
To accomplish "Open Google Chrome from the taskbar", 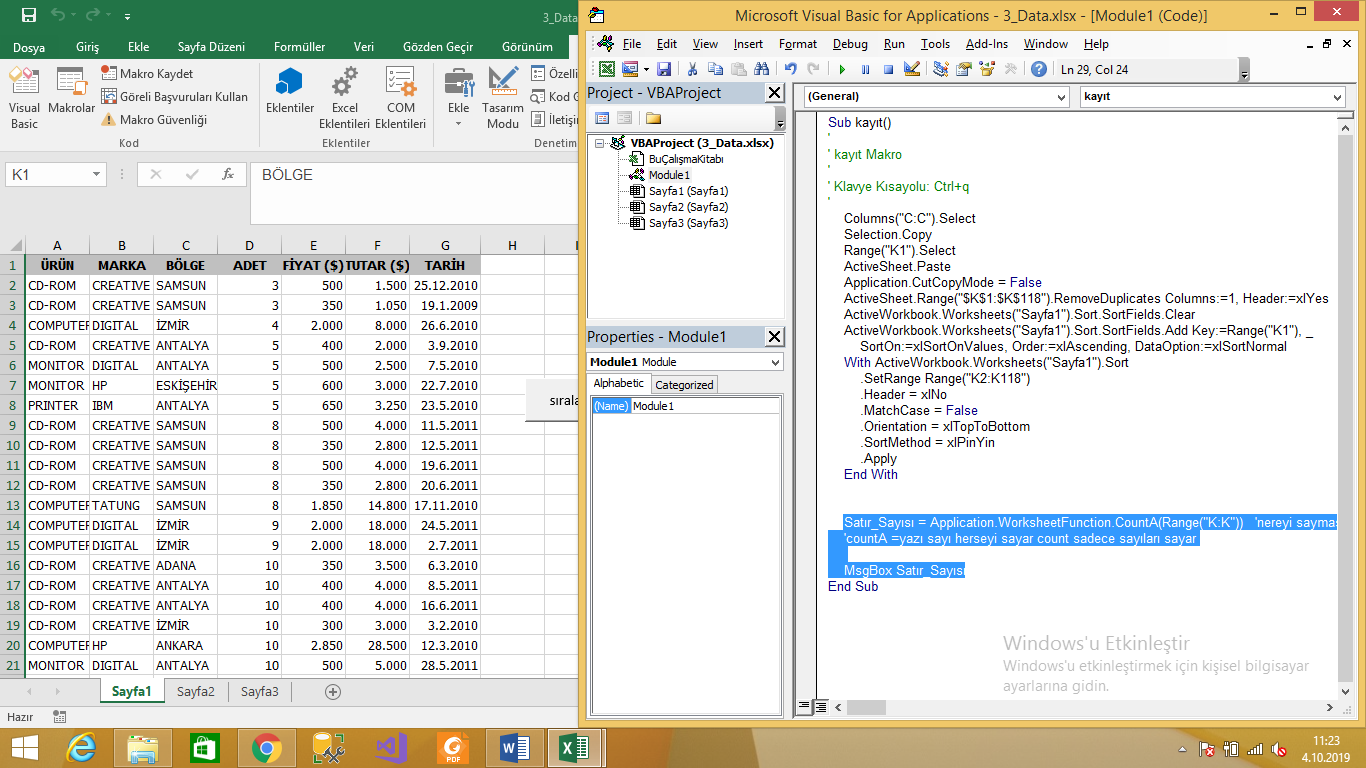I will (266, 748).
